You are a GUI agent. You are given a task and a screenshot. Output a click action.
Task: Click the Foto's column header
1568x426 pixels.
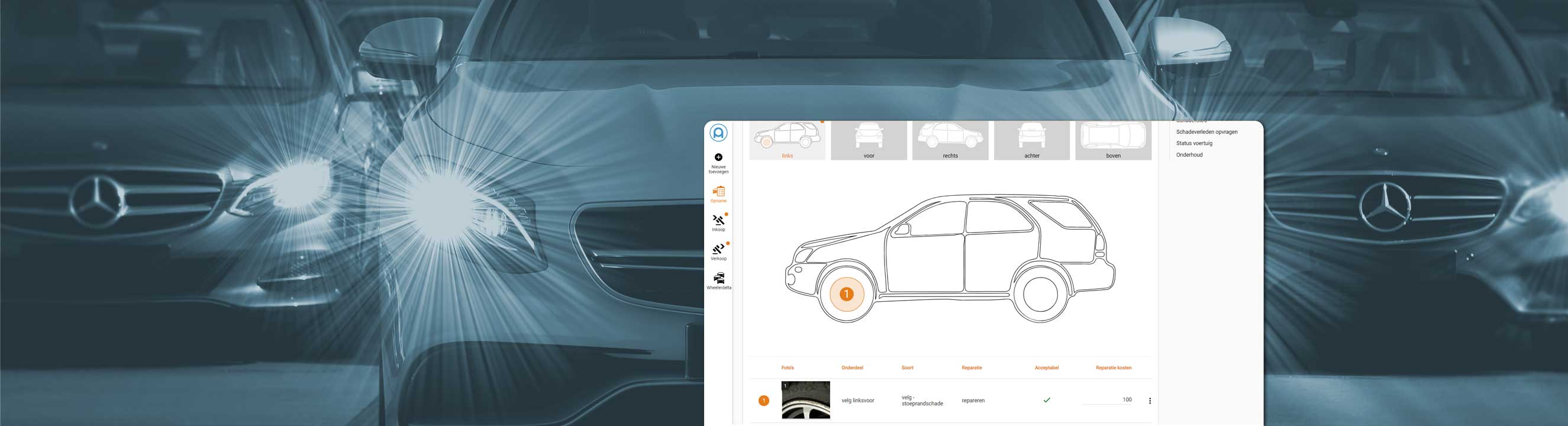(x=788, y=367)
